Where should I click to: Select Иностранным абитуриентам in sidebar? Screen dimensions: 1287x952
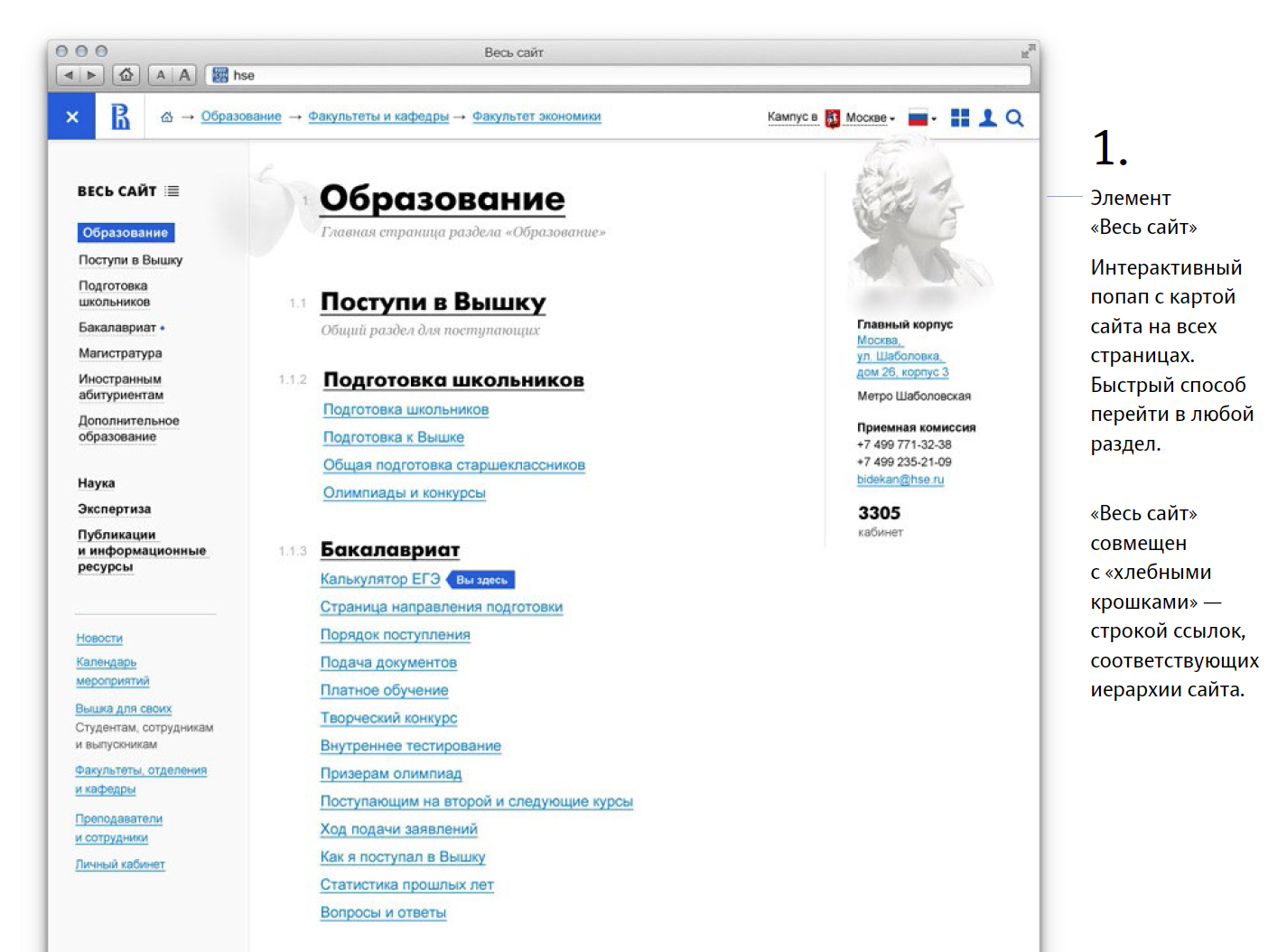tap(121, 387)
